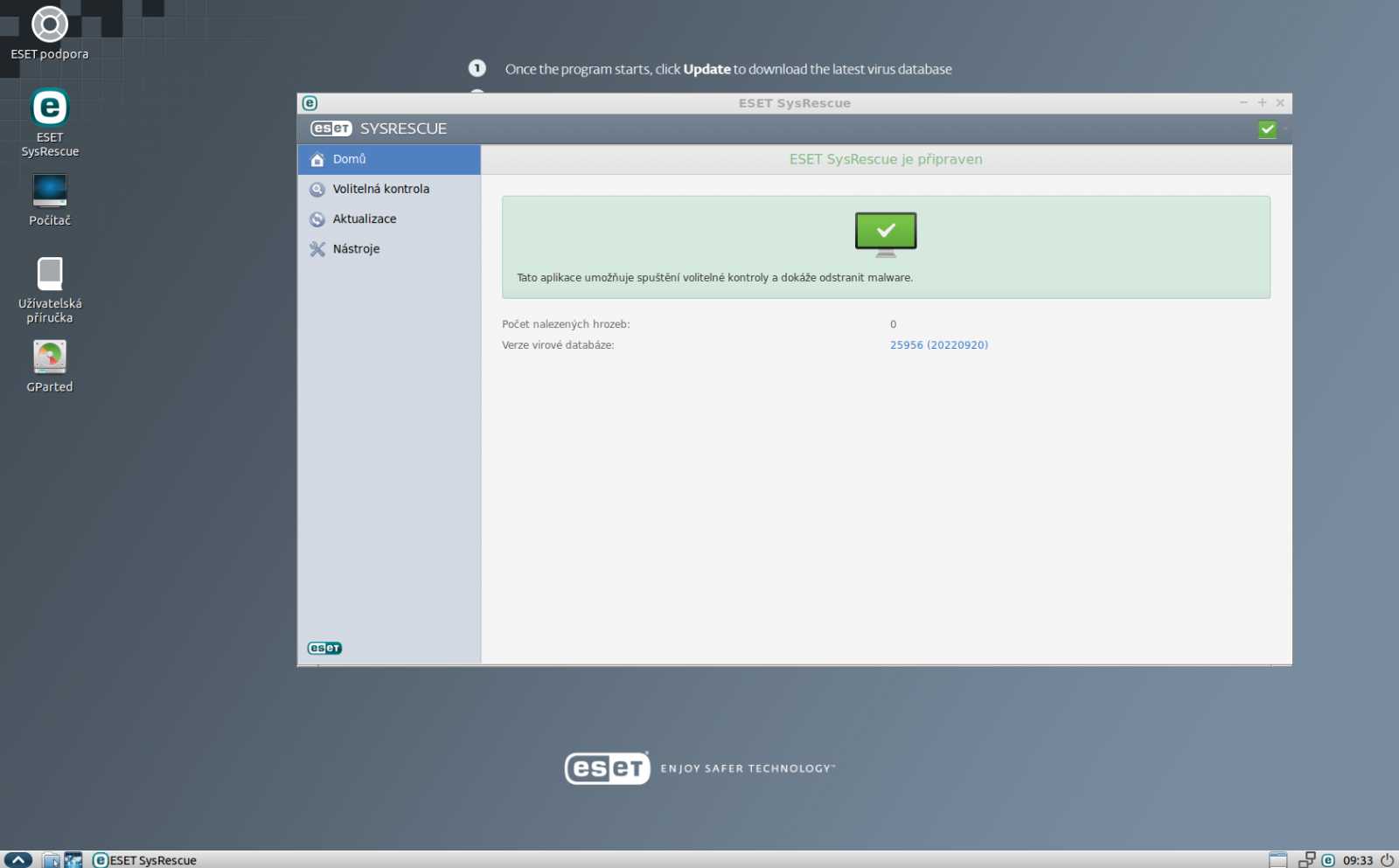1399x868 pixels.
Task: Click virus database version 25956 link
Action: 938,345
